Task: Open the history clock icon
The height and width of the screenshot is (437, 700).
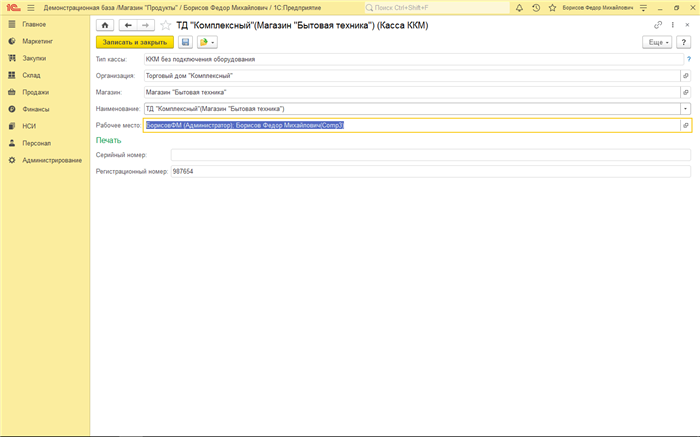Action: click(x=536, y=8)
